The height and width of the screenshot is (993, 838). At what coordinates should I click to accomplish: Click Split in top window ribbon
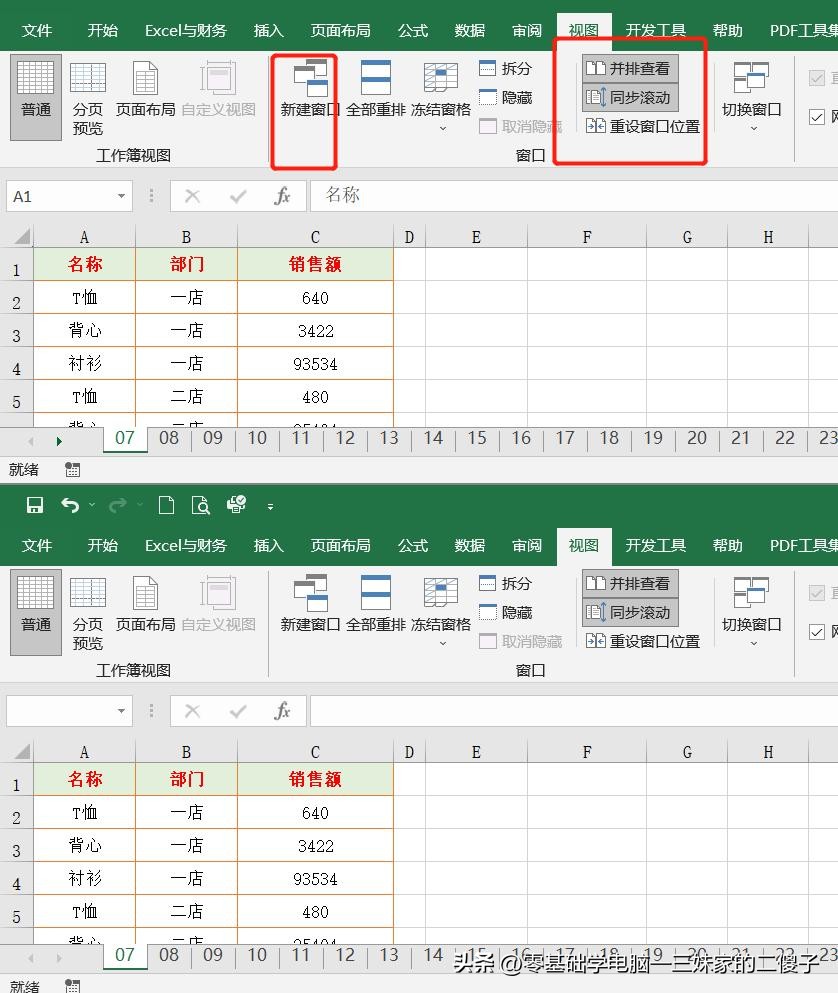tap(505, 68)
